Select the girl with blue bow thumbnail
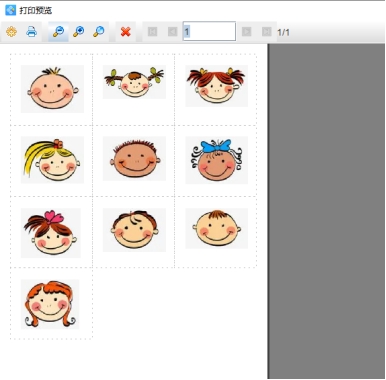 [217, 160]
